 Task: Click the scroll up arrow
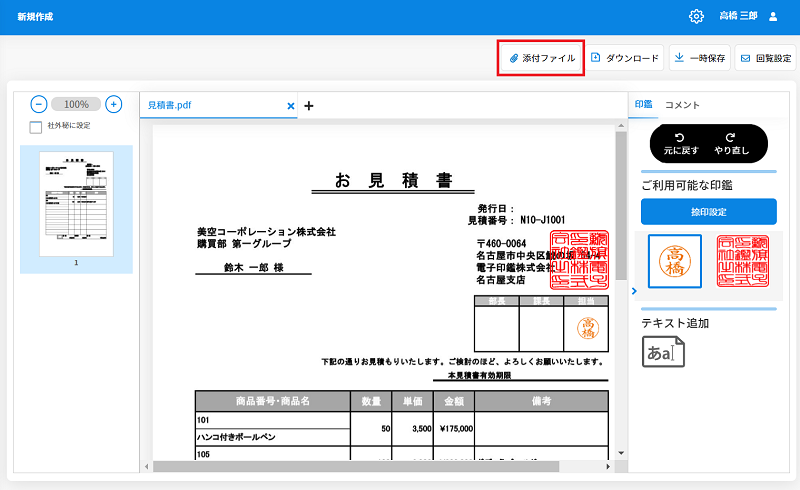pyautogui.click(x=621, y=125)
